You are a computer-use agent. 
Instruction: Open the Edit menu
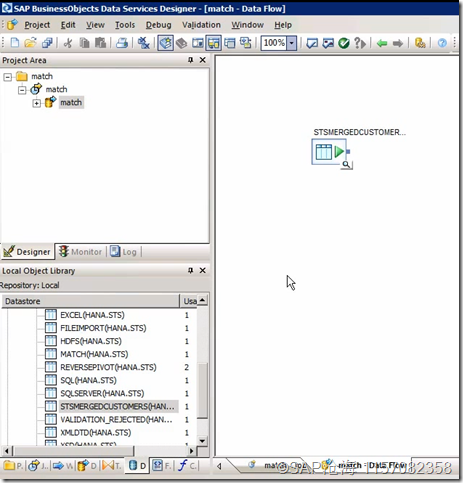click(x=68, y=25)
